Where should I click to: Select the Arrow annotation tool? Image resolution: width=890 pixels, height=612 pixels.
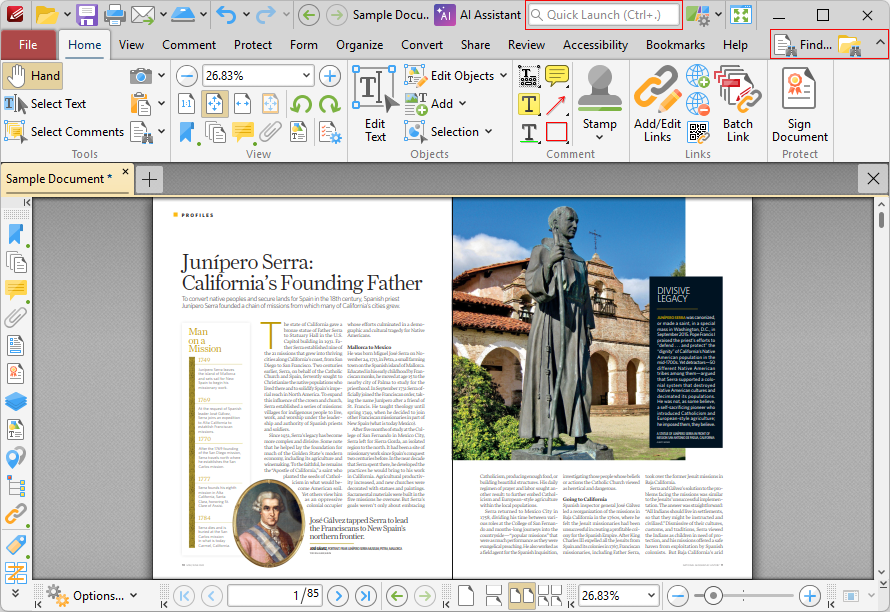click(557, 104)
